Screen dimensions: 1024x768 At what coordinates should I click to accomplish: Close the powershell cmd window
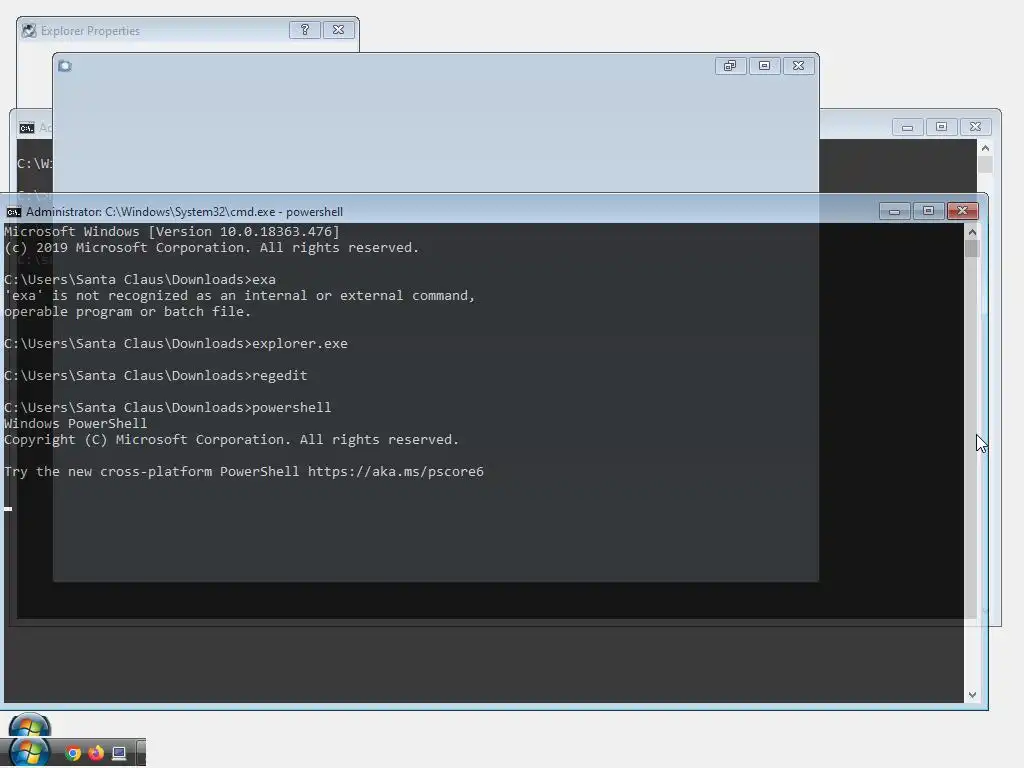coord(963,211)
